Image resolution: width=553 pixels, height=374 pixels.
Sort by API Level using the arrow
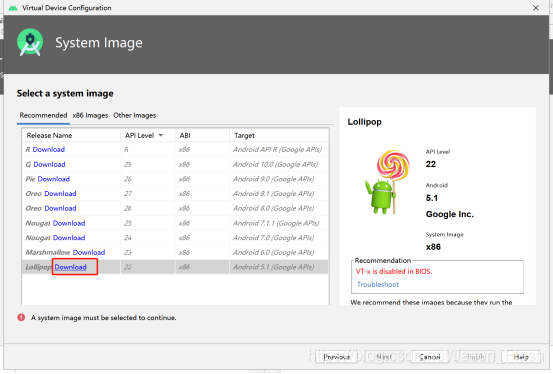161,135
